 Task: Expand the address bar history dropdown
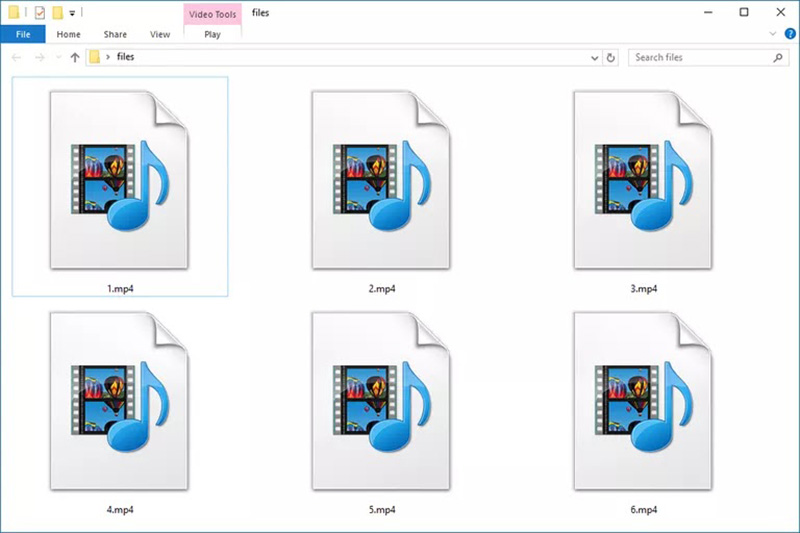(594, 58)
